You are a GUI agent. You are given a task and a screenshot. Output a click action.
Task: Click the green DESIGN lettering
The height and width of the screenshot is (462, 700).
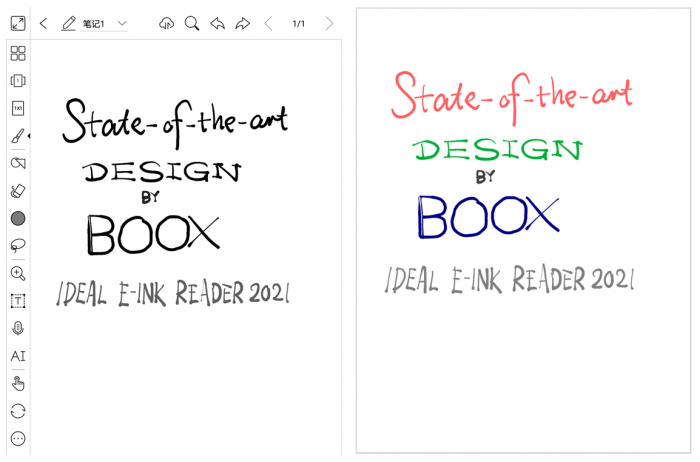497,150
